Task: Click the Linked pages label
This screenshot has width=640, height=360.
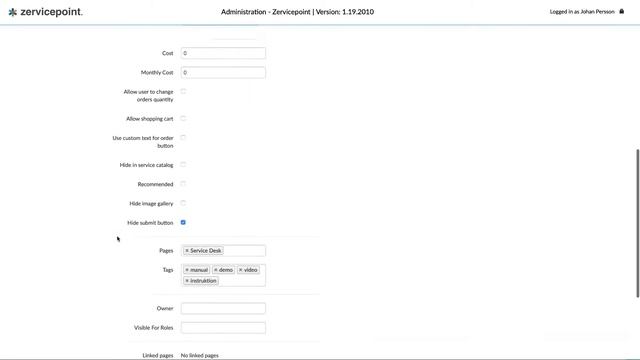Action: [158, 356]
